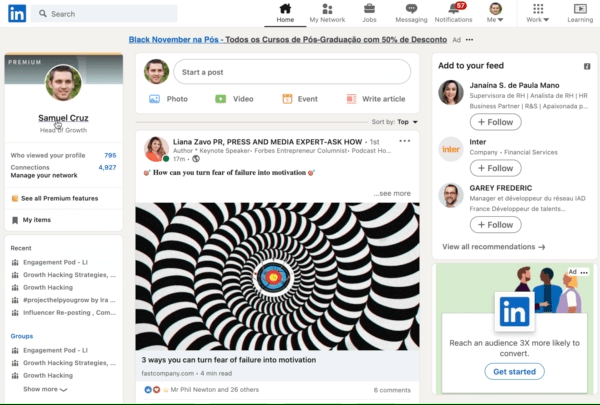Click Get started on the LinkedIn ad

click(514, 372)
